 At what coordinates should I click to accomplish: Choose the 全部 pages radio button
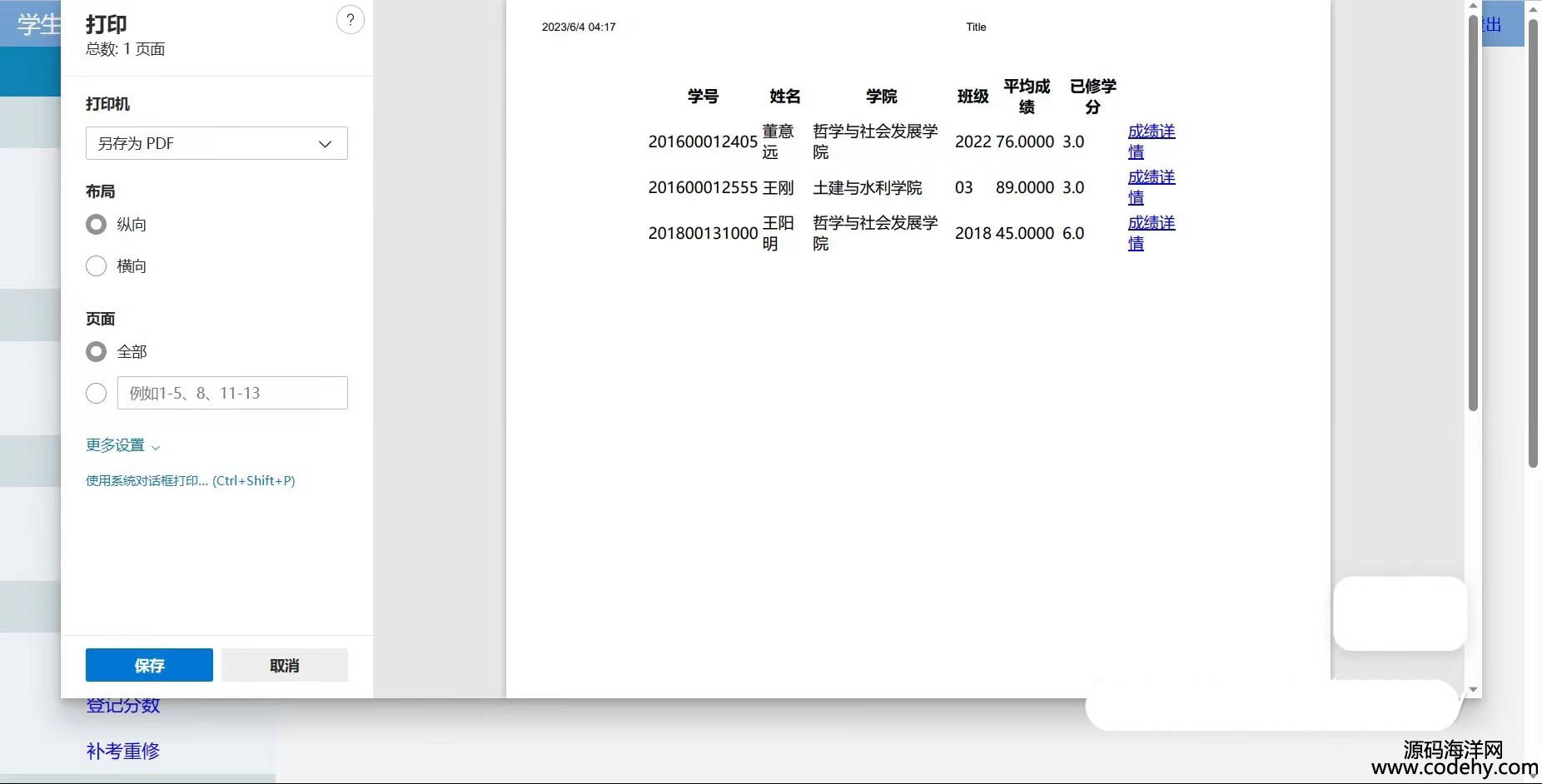(97, 352)
